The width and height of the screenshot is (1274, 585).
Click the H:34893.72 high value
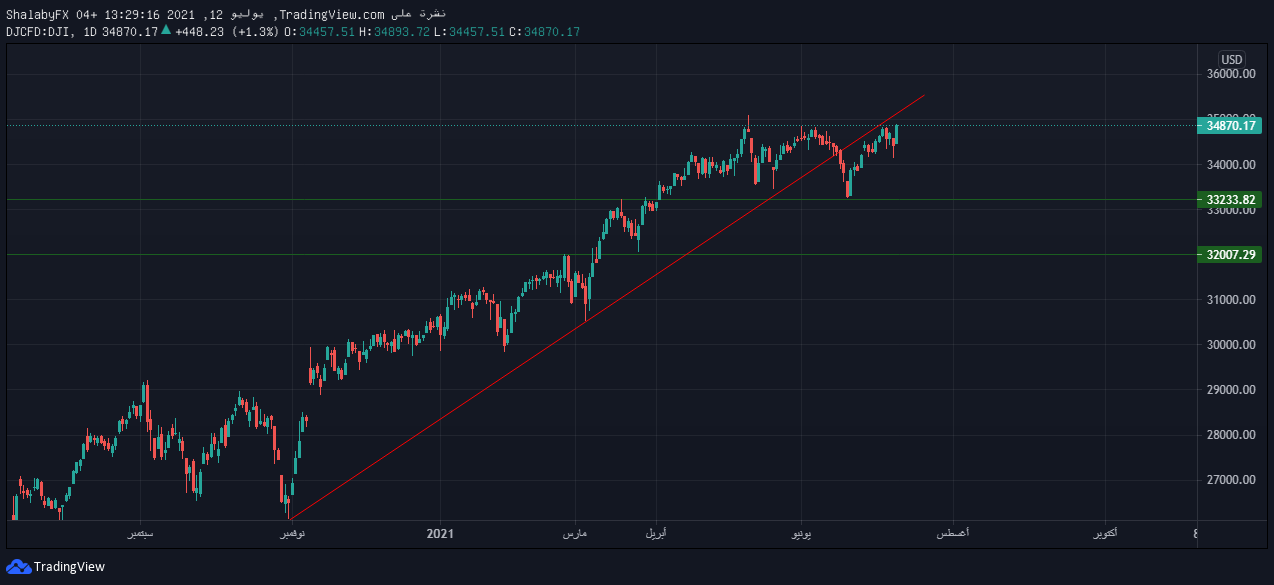coord(395,32)
